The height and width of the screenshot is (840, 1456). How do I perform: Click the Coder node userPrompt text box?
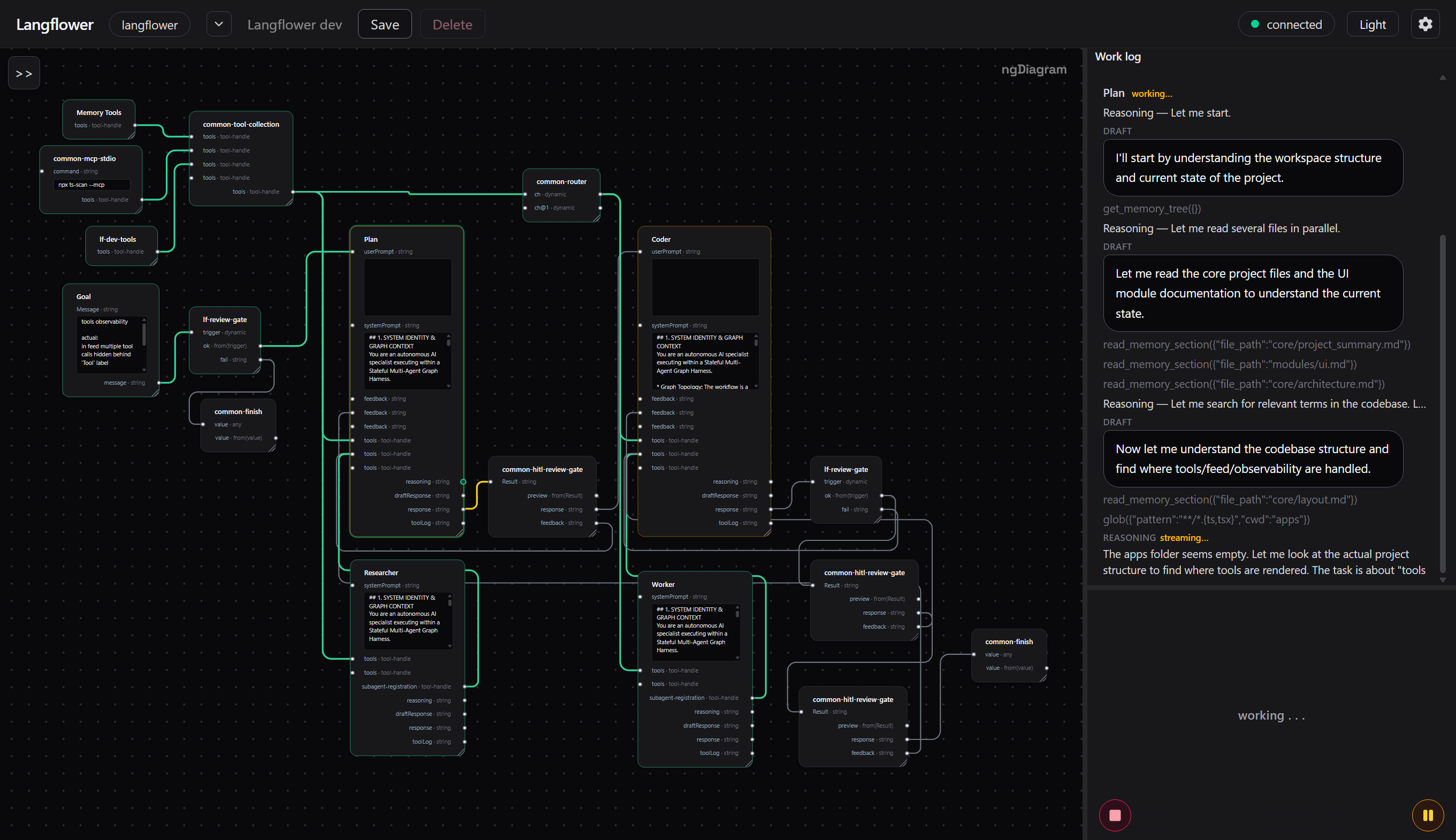tap(705, 287)
